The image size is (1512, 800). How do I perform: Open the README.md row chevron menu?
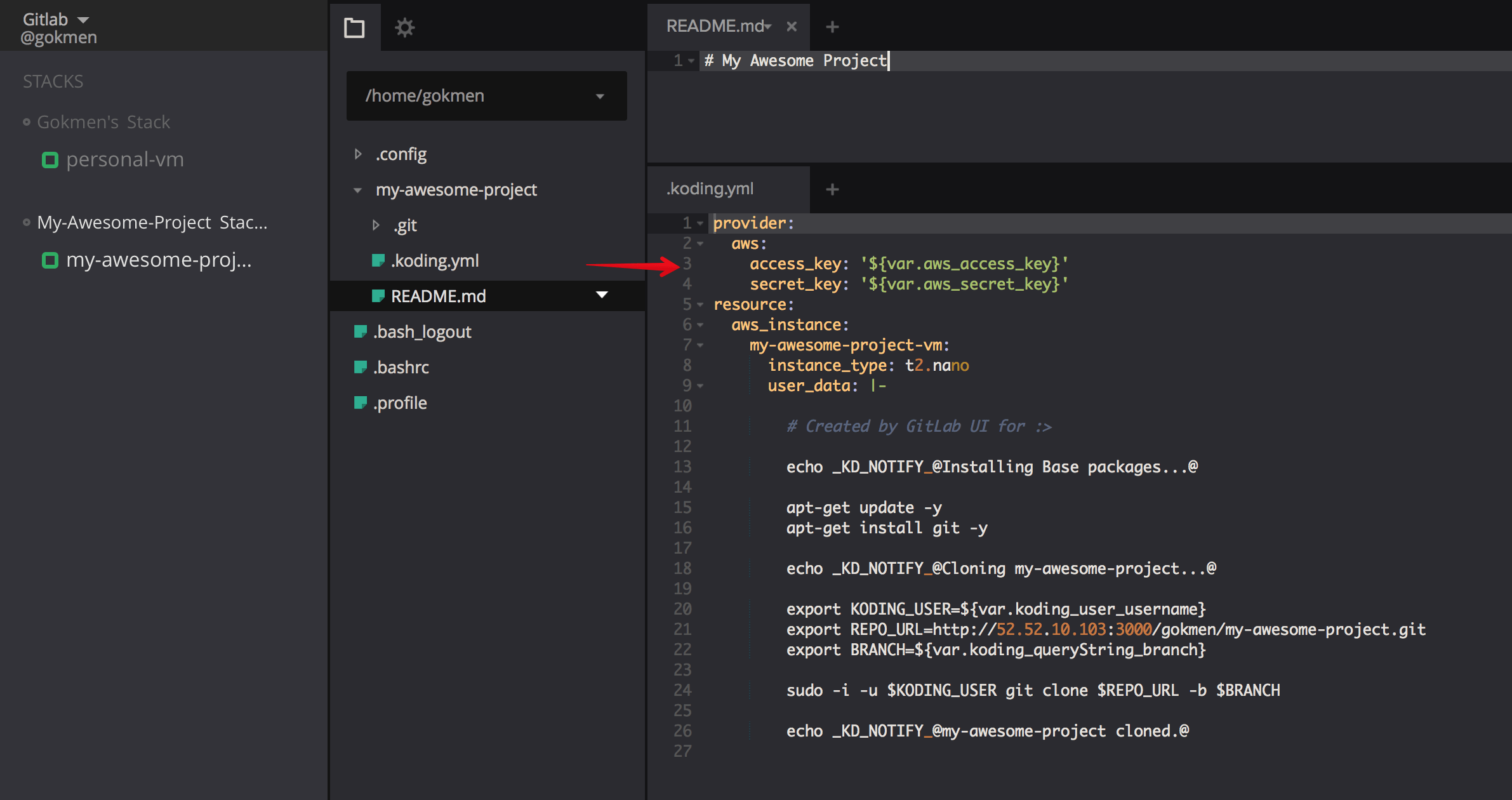tap(602, 295)
